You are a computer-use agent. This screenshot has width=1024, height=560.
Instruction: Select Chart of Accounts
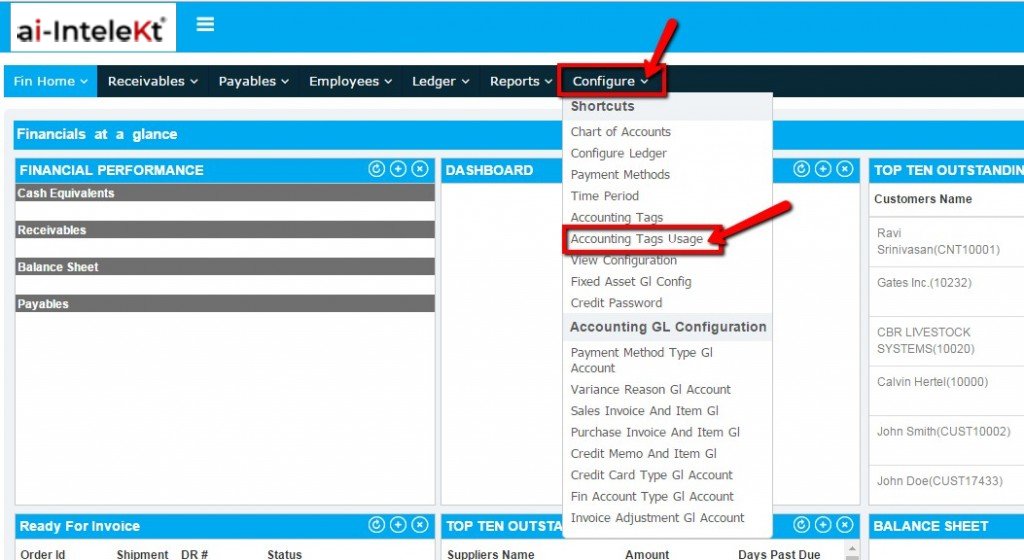click(x=620, y=132)
